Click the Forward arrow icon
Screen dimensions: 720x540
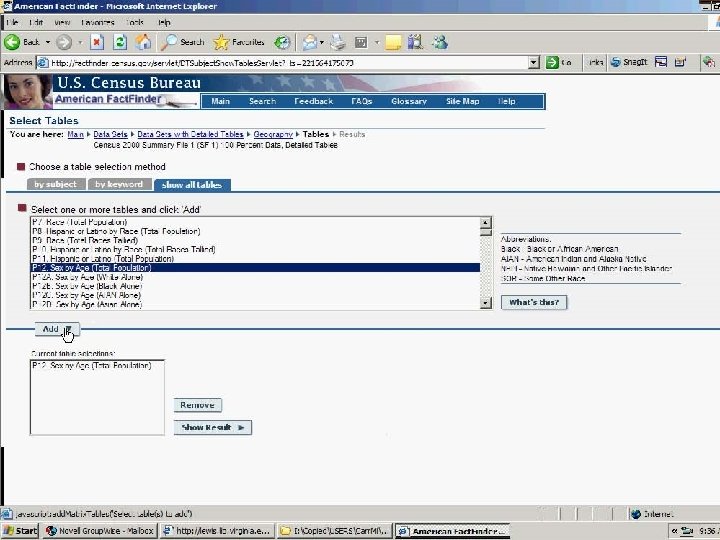pos(64,42)
